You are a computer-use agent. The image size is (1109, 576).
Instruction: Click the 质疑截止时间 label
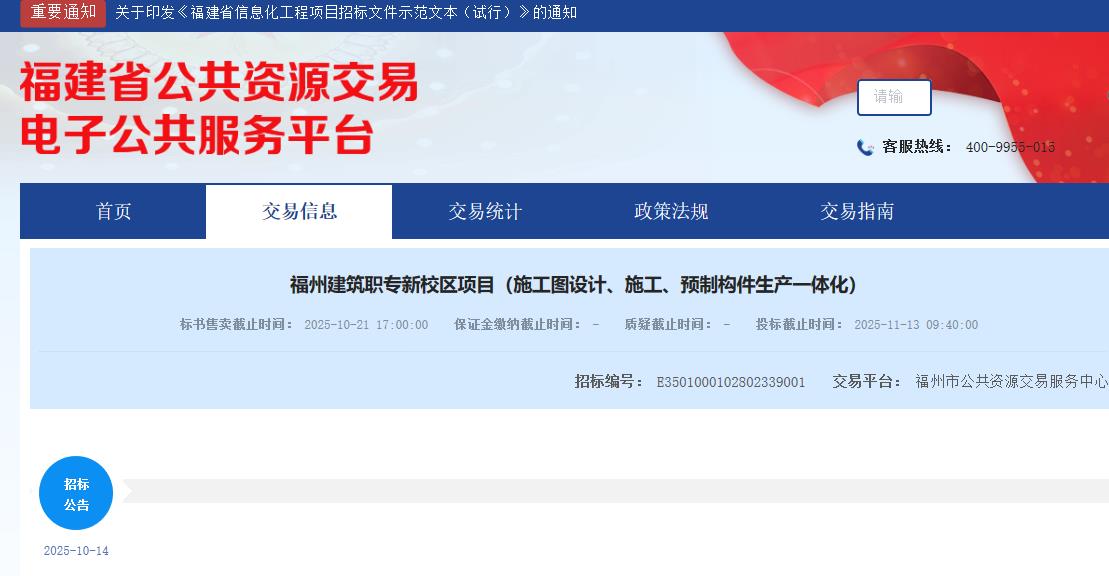(x=668, y=325)
